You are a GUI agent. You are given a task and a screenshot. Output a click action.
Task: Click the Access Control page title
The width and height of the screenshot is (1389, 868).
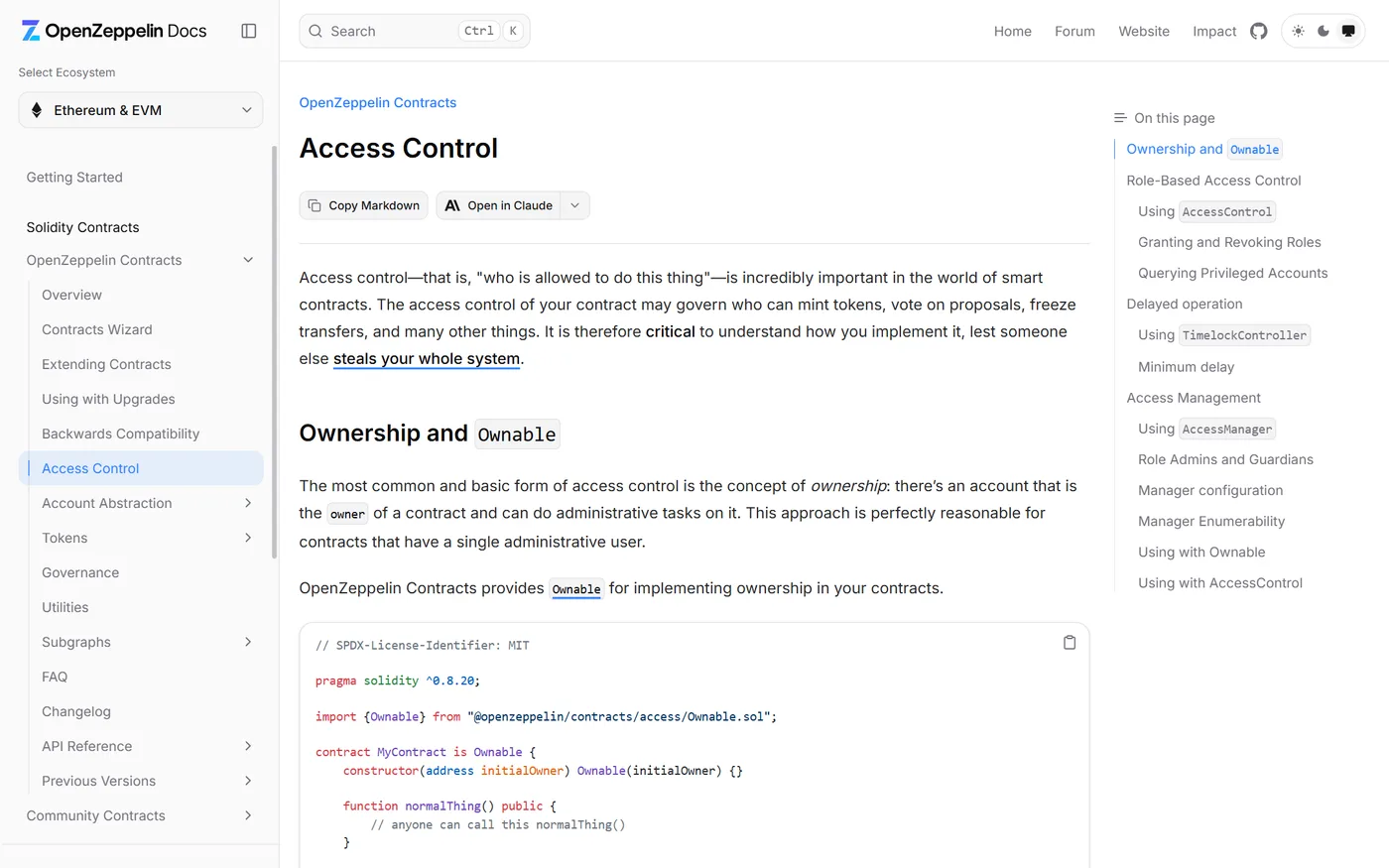tap(399, 148)
